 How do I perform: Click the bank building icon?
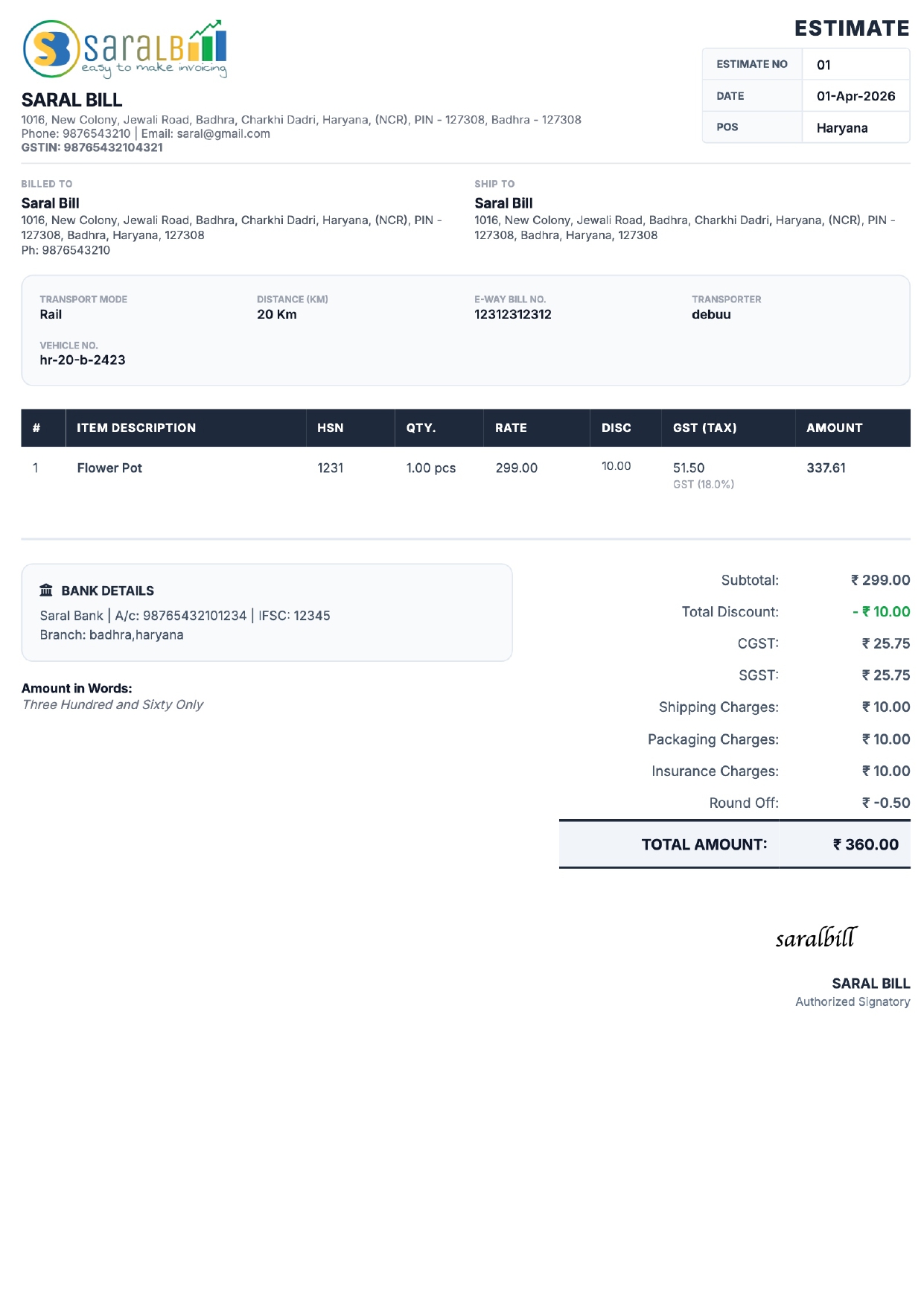click(46, 590)
